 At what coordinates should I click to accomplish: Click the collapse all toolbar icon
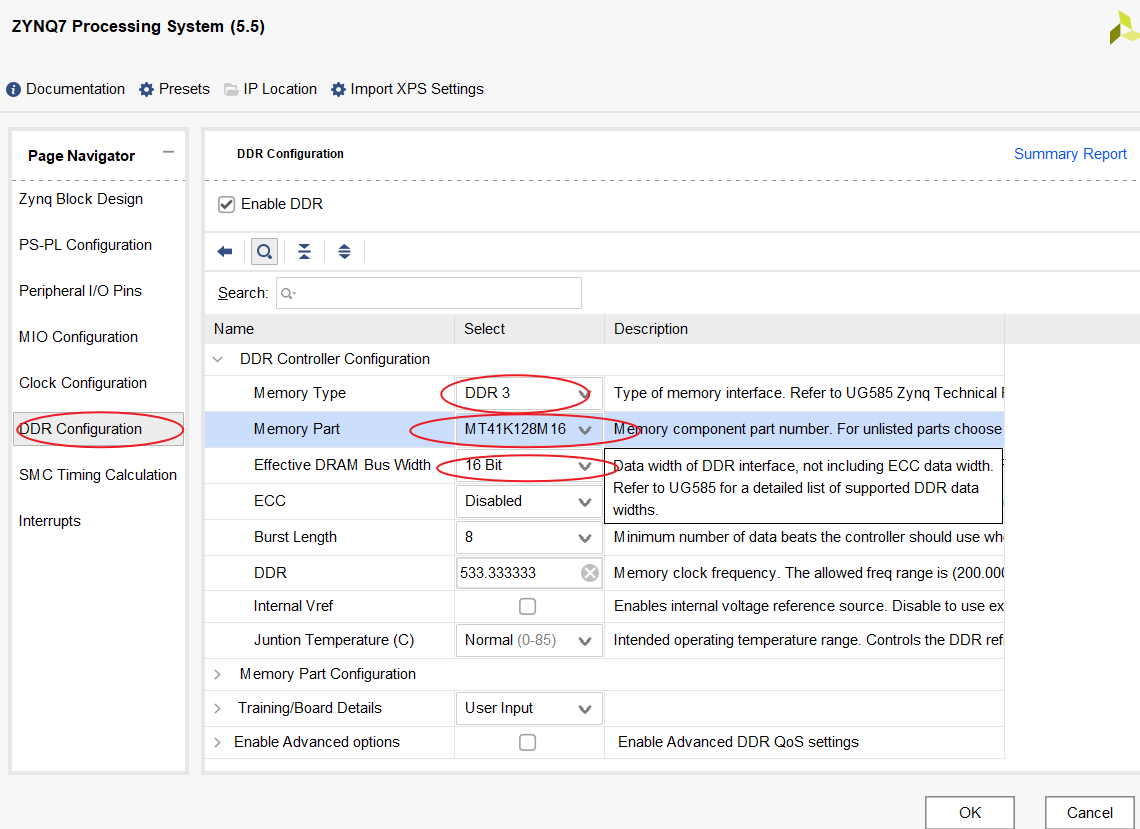pos(305,252)
